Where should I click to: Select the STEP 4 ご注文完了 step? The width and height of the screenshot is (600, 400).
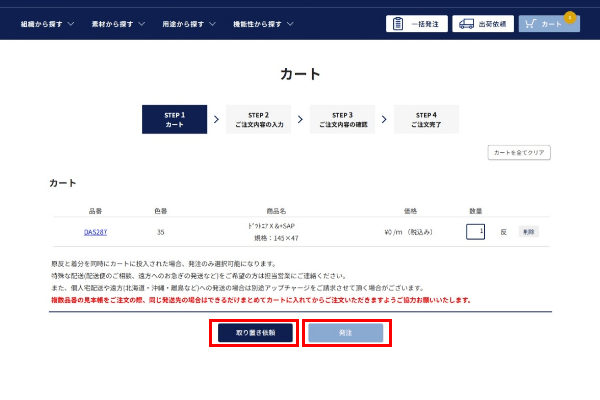(427, 120)
